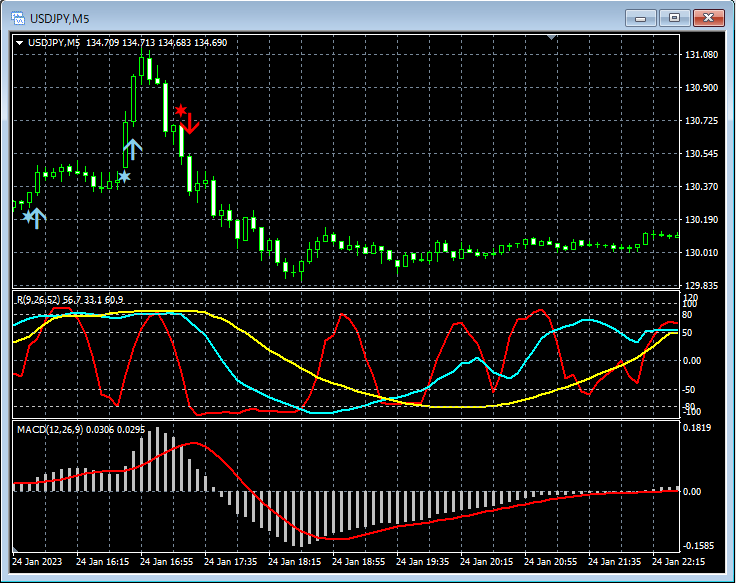
Task: Click the blue star near 130.370
Action: 124,177
